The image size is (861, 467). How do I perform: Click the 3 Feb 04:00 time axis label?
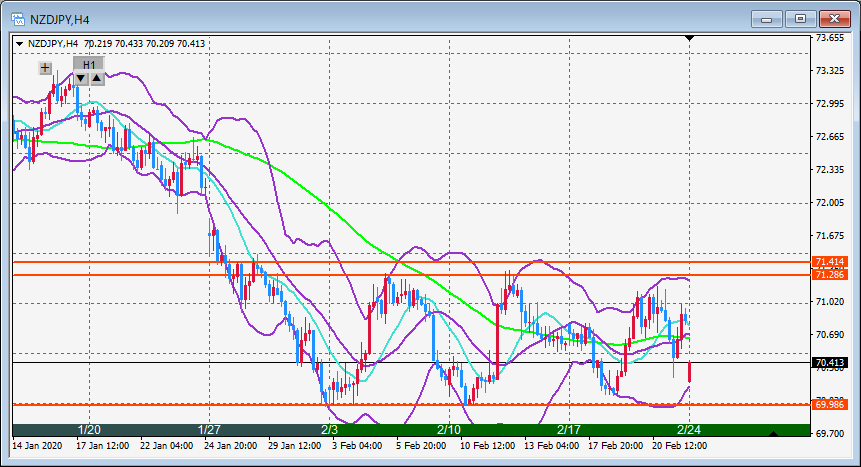[357, 446]
